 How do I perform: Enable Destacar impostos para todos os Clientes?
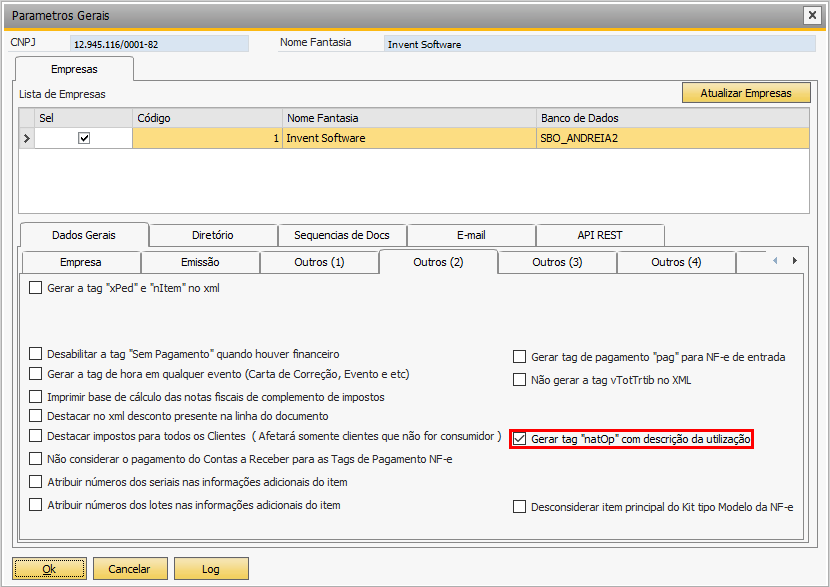point(35,436)
